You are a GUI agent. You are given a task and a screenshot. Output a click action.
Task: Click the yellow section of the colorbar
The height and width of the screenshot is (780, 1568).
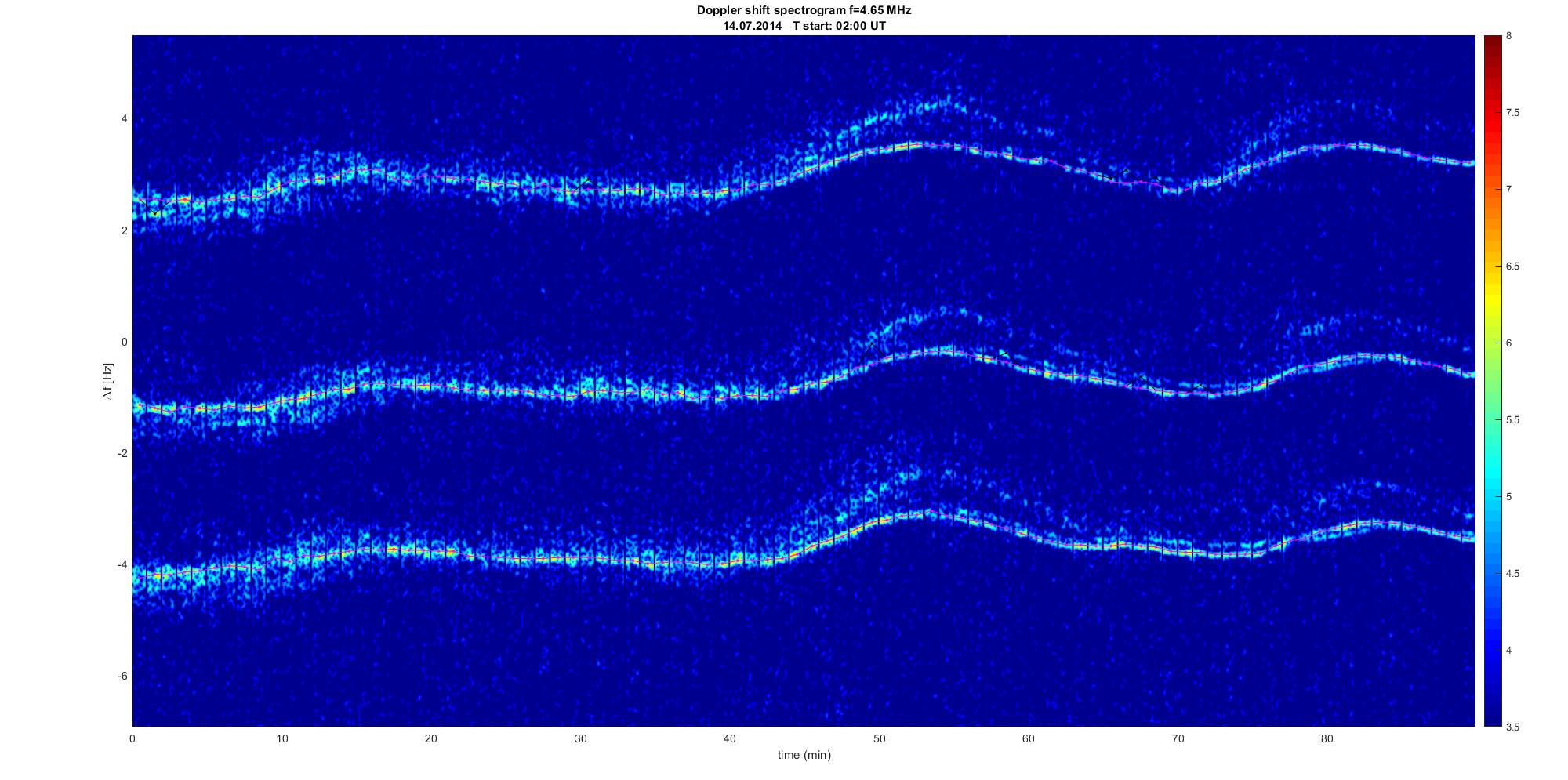coord(1493,302)
